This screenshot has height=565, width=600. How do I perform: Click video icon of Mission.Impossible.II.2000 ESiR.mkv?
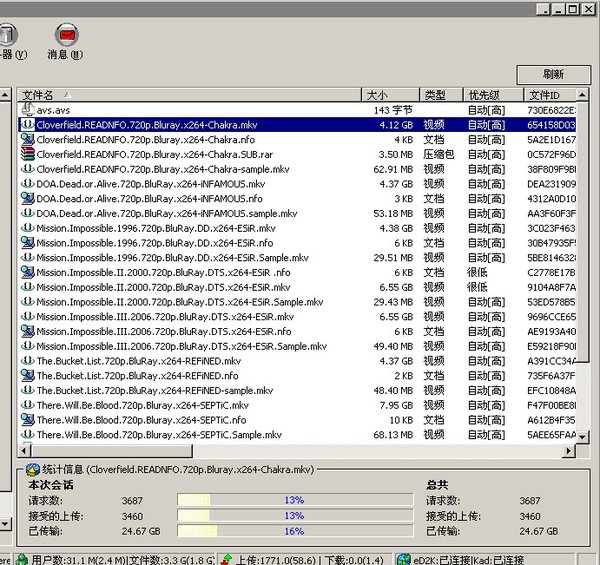(28, 287)
